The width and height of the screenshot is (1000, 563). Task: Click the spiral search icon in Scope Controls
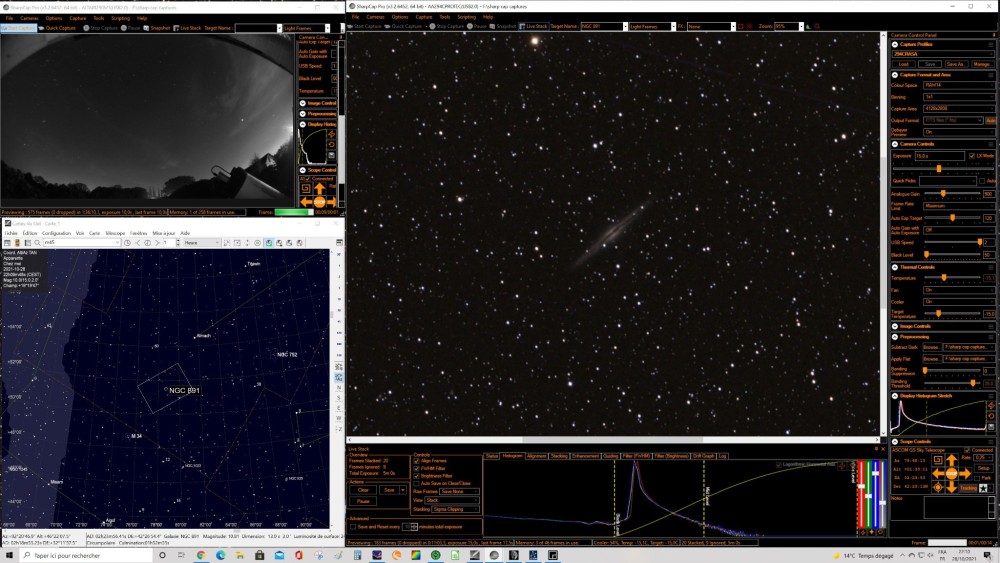point(938,460)
